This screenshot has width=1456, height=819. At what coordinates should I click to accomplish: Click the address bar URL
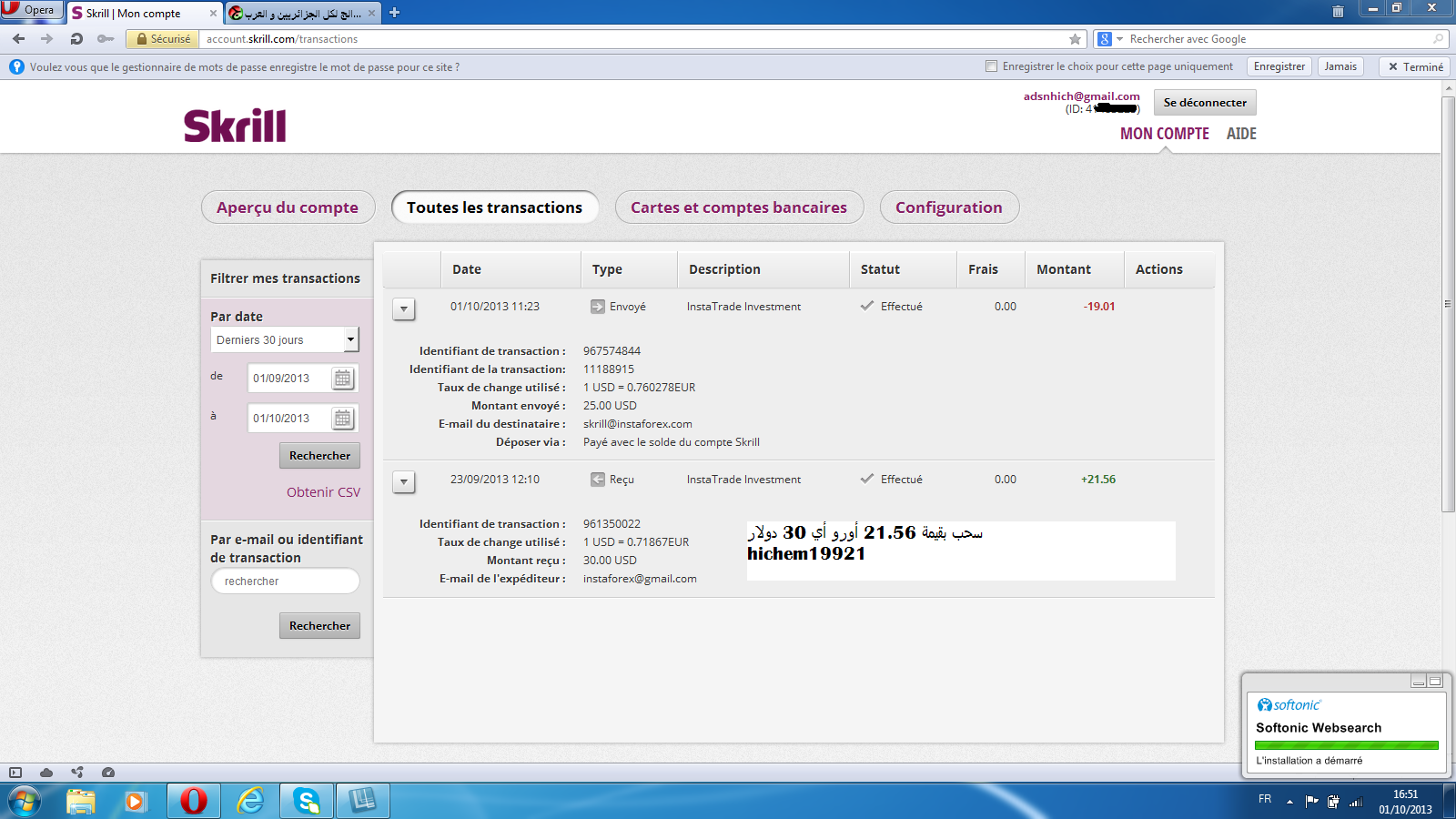point(282,39)
